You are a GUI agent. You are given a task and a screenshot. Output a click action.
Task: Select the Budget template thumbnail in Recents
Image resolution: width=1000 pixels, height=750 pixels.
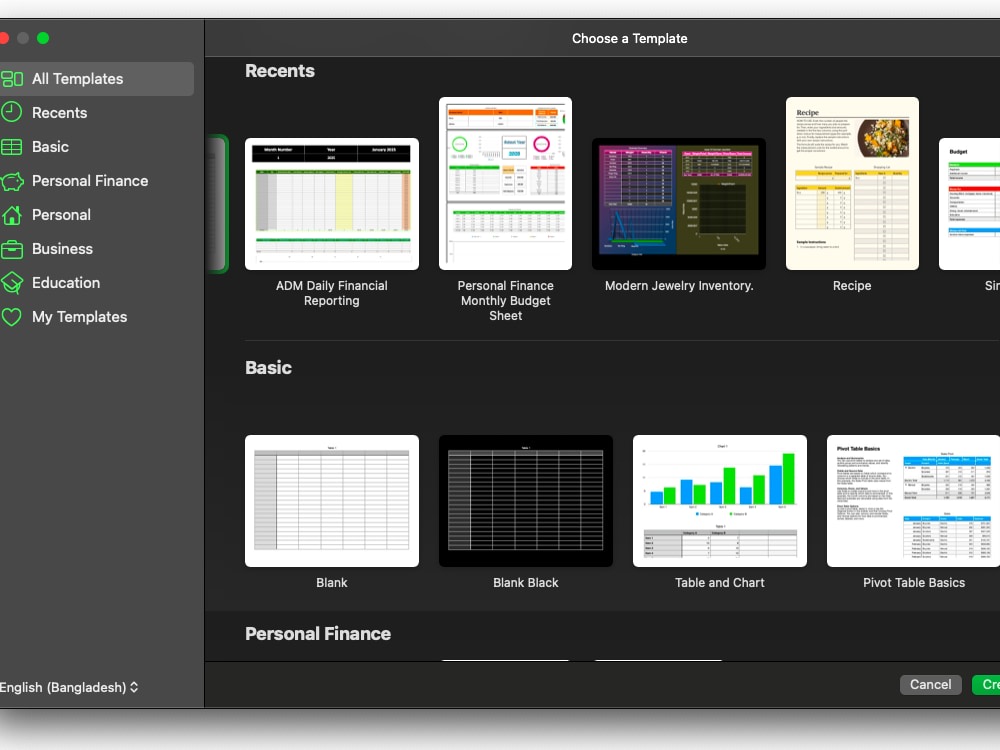[x=969, y=204]
